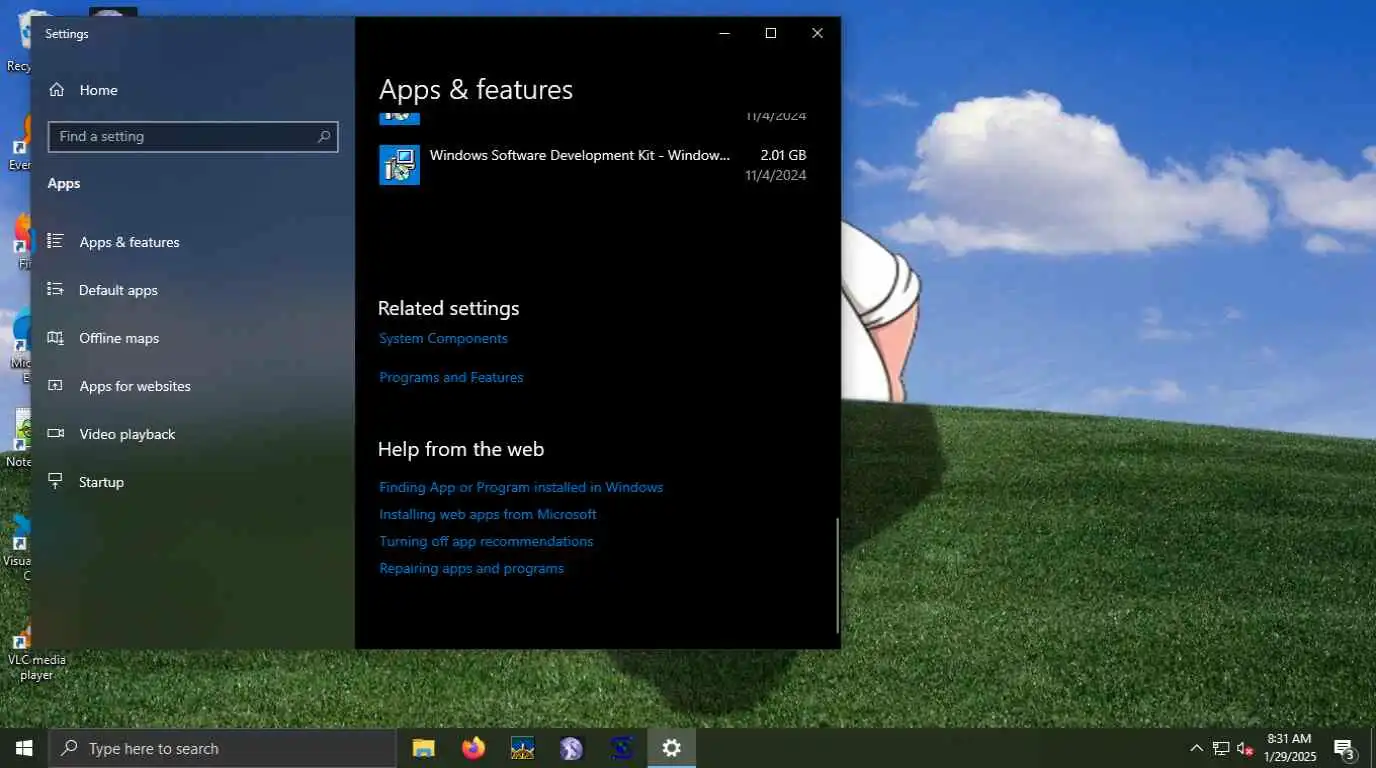Open the System Components link

point(443,338)
